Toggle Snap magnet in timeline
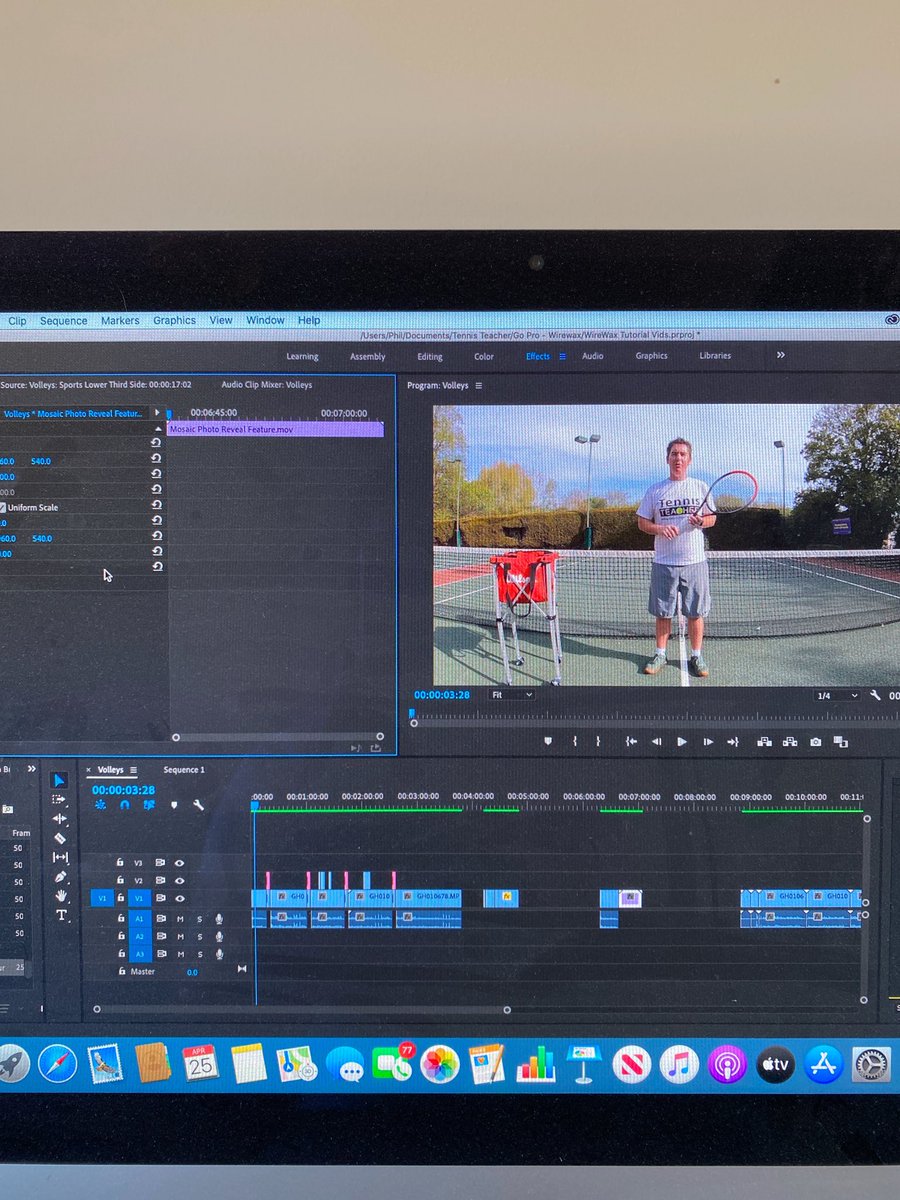Image resolution: width=900 pixels, height=1200 pixels. pos(125,805)
